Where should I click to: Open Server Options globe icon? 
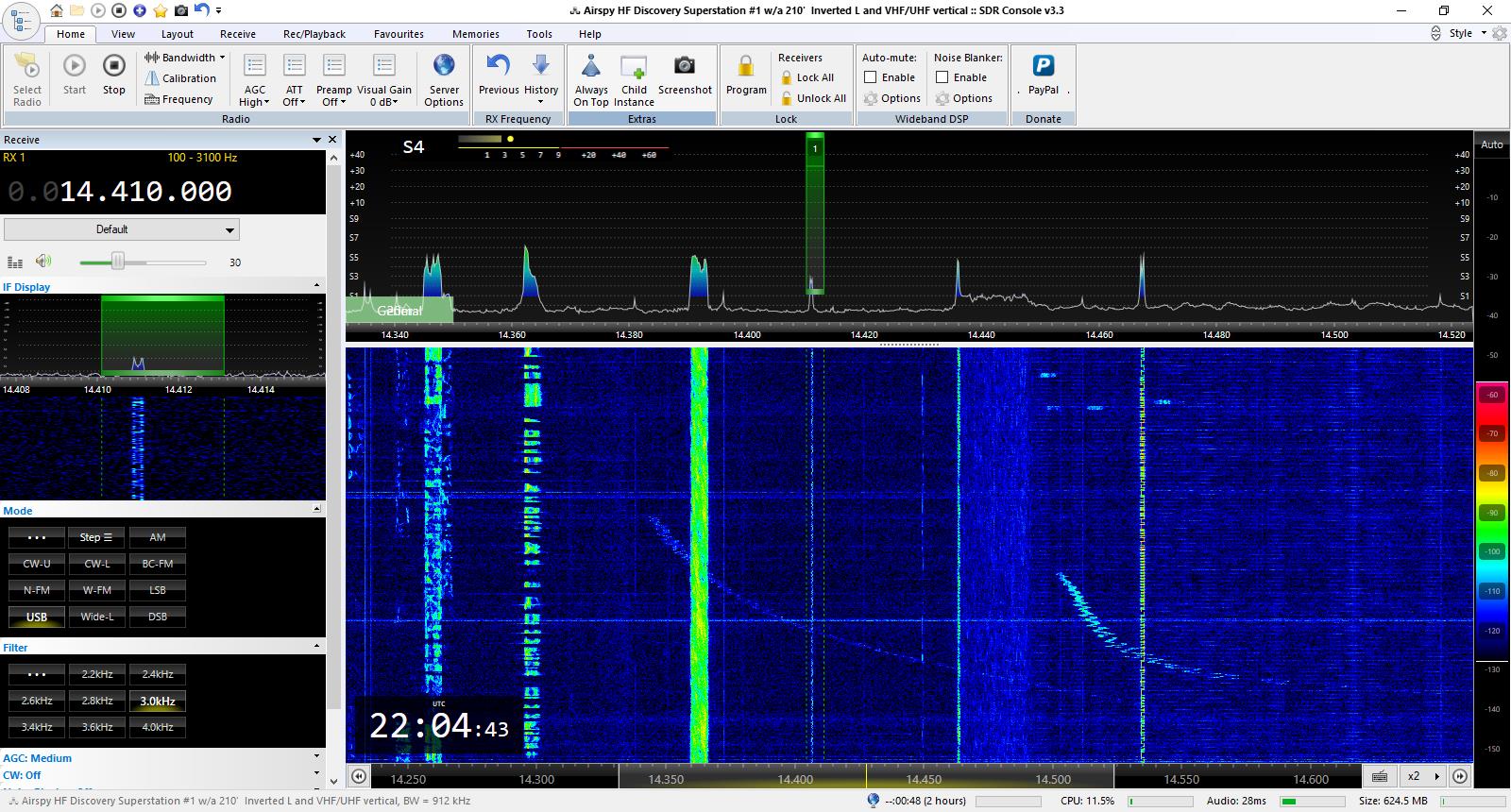(x=444, y=66)
